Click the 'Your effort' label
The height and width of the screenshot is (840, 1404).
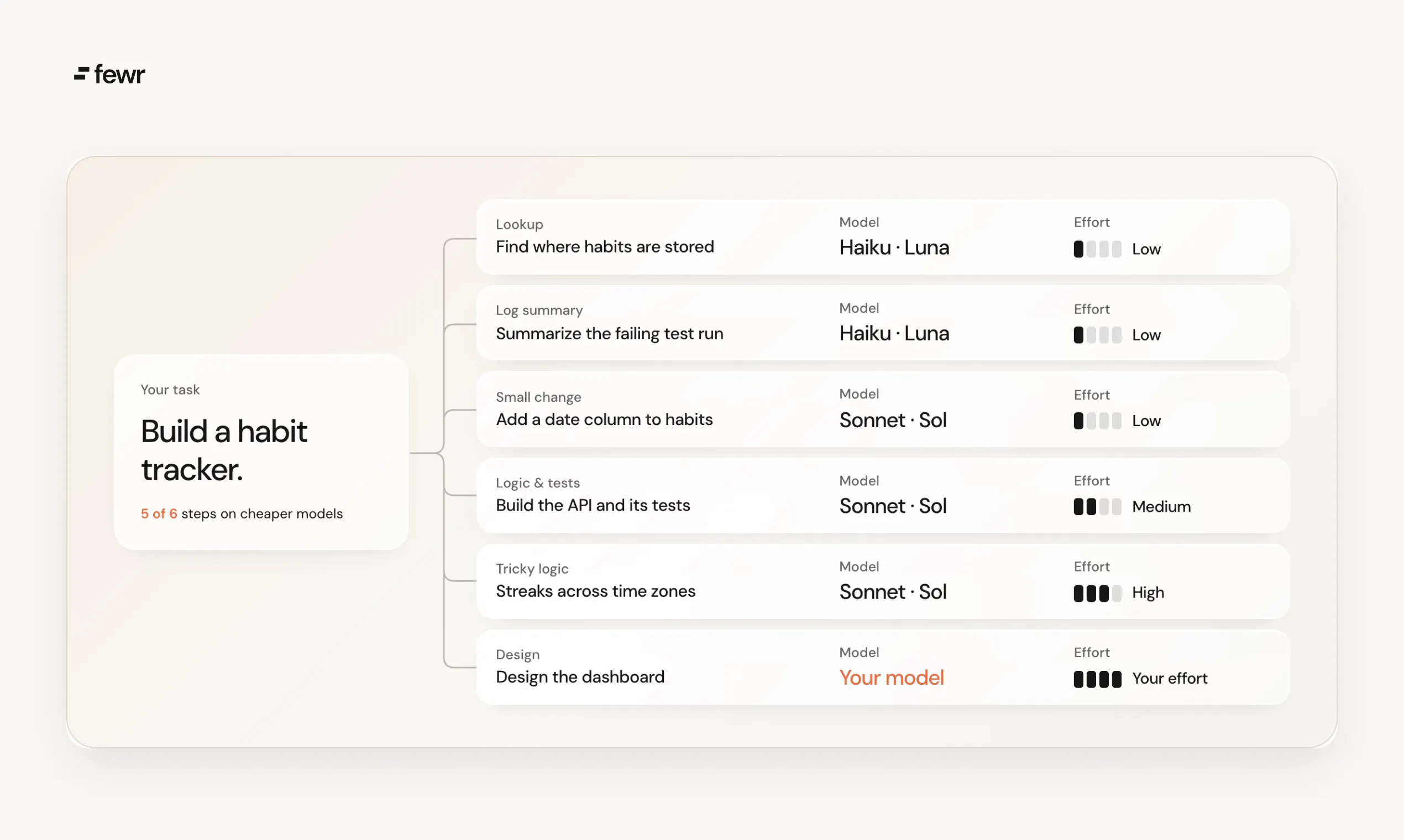pos(1170,678)
